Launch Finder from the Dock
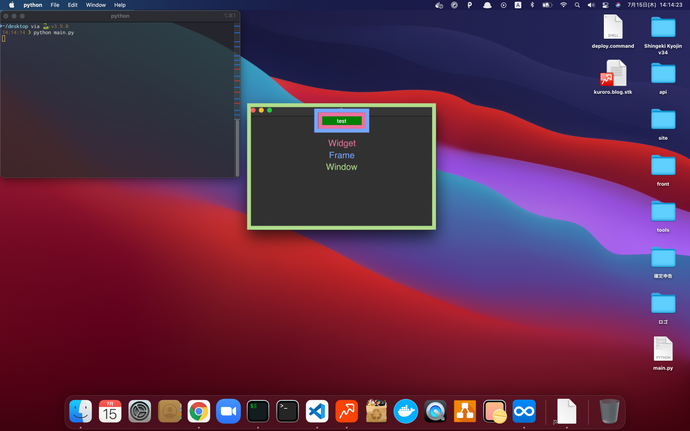The image size is (690, 431). click(81, 411)
